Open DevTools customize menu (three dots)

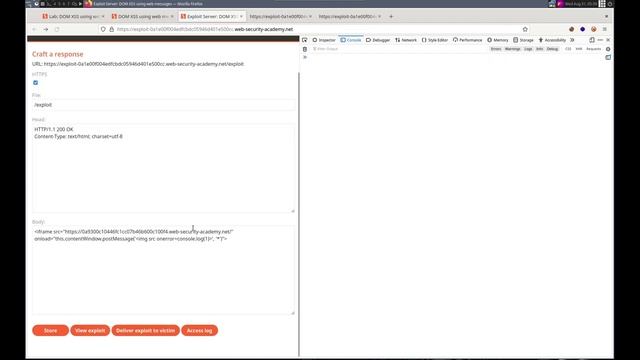(600, 40)
